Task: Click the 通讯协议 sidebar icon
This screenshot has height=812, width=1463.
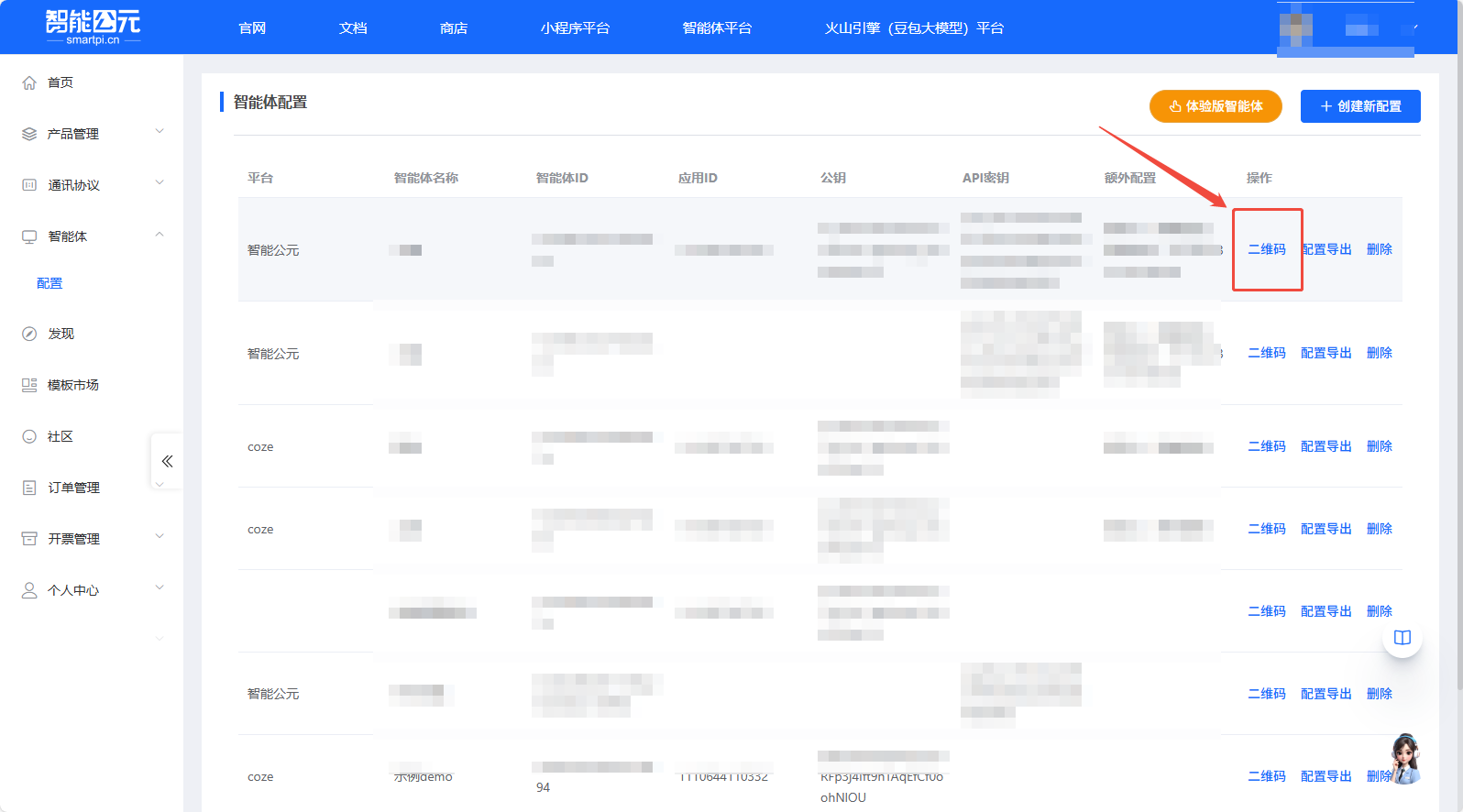Action: coord(29,185)
